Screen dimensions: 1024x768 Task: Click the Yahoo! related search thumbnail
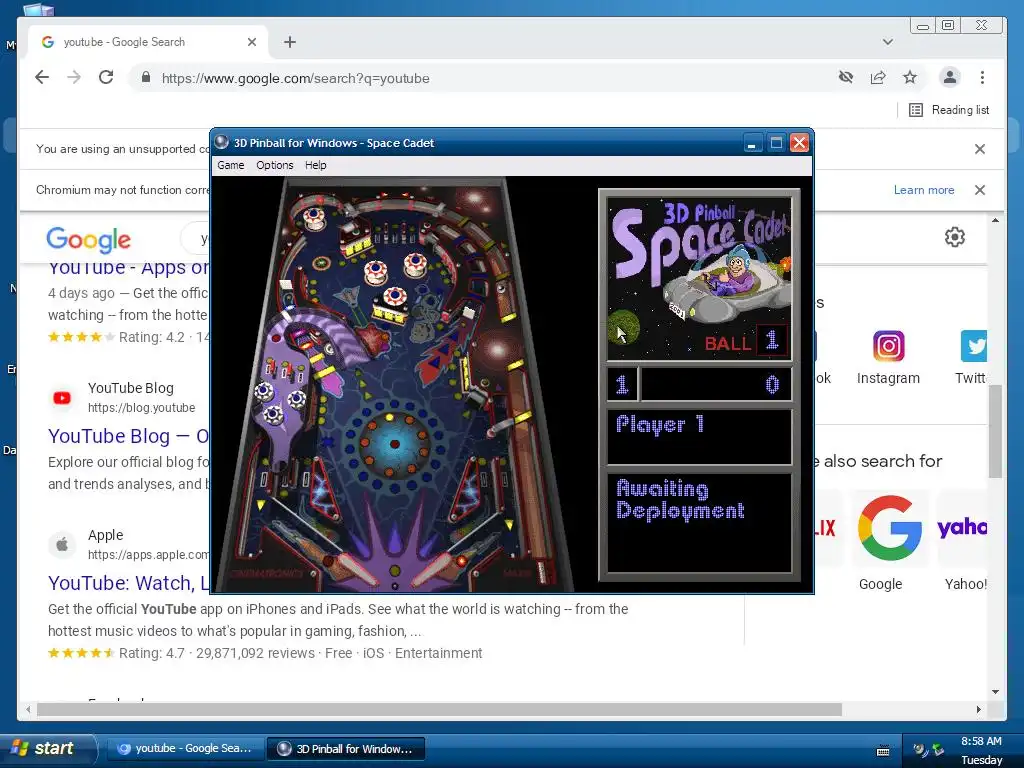(x=962, y=528)
